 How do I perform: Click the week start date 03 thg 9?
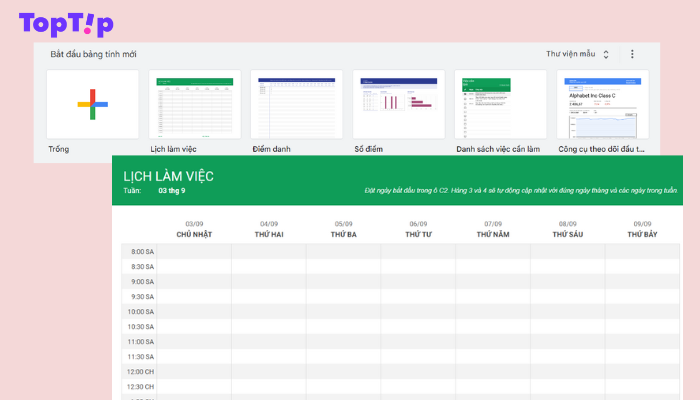tap(172, 190)
